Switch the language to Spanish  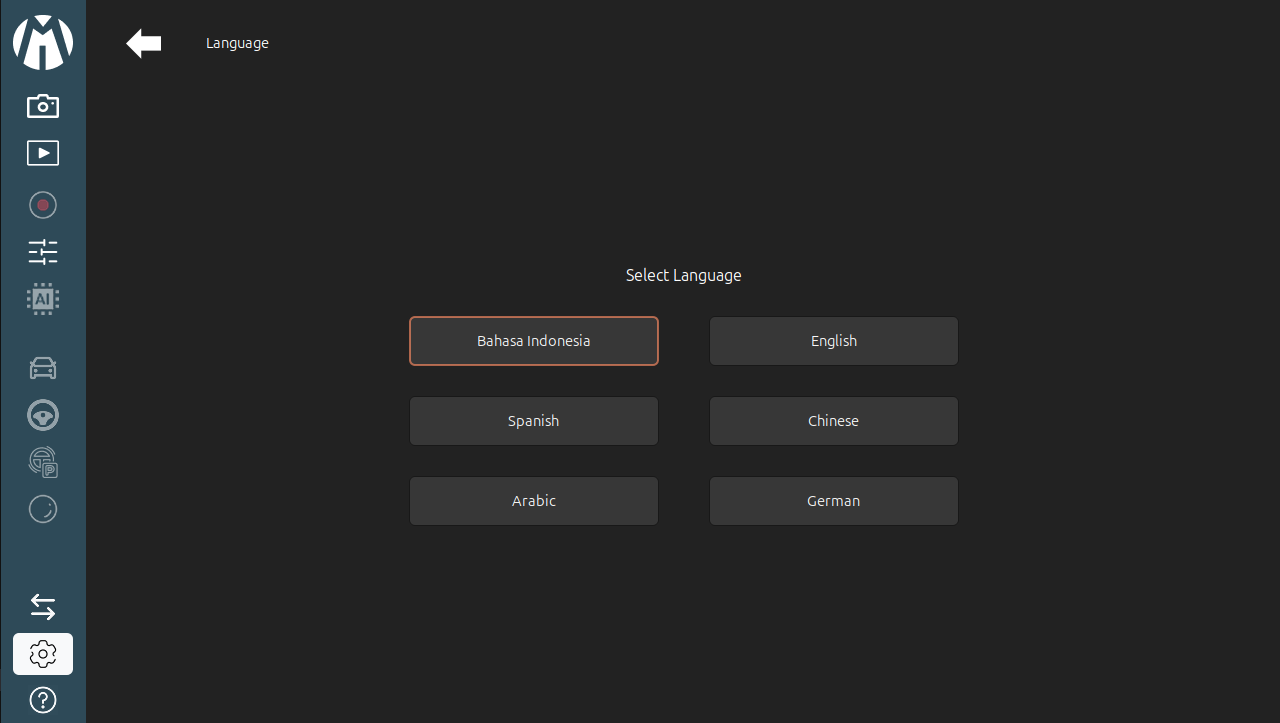pyautogui.click(x=534, y=421)
